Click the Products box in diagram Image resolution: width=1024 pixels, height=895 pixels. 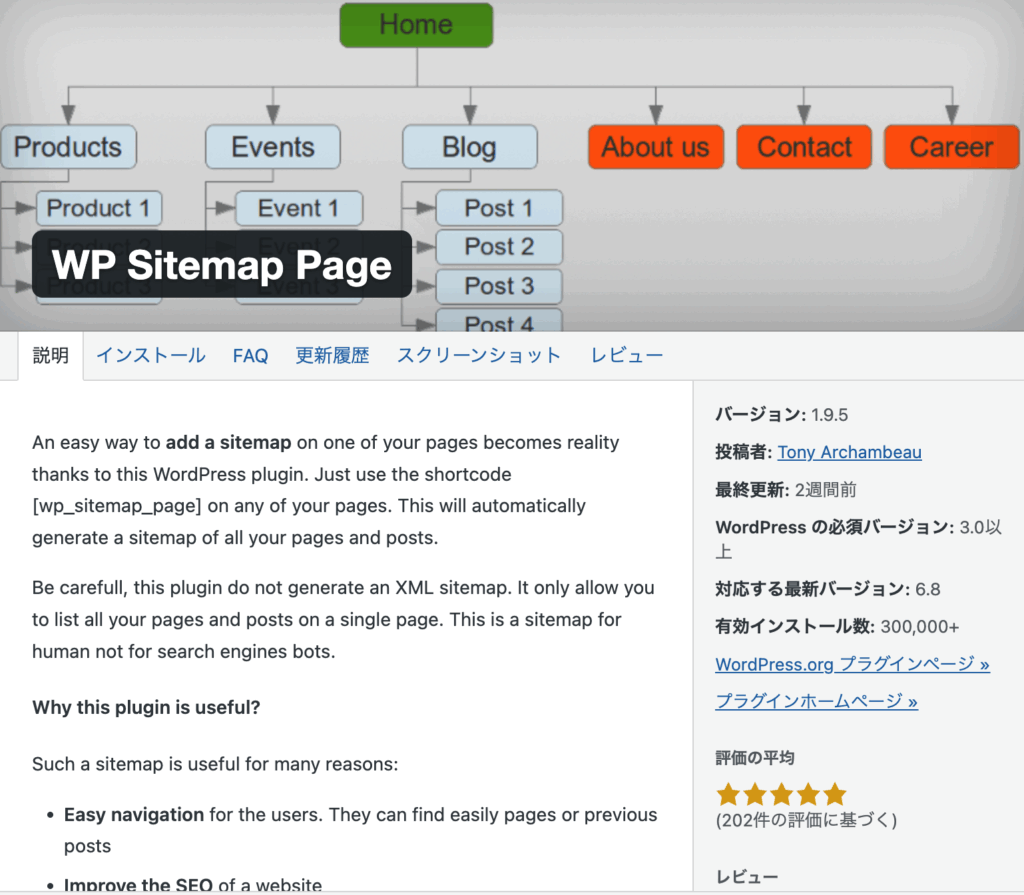pyautogui.click(x=69, y=147)
